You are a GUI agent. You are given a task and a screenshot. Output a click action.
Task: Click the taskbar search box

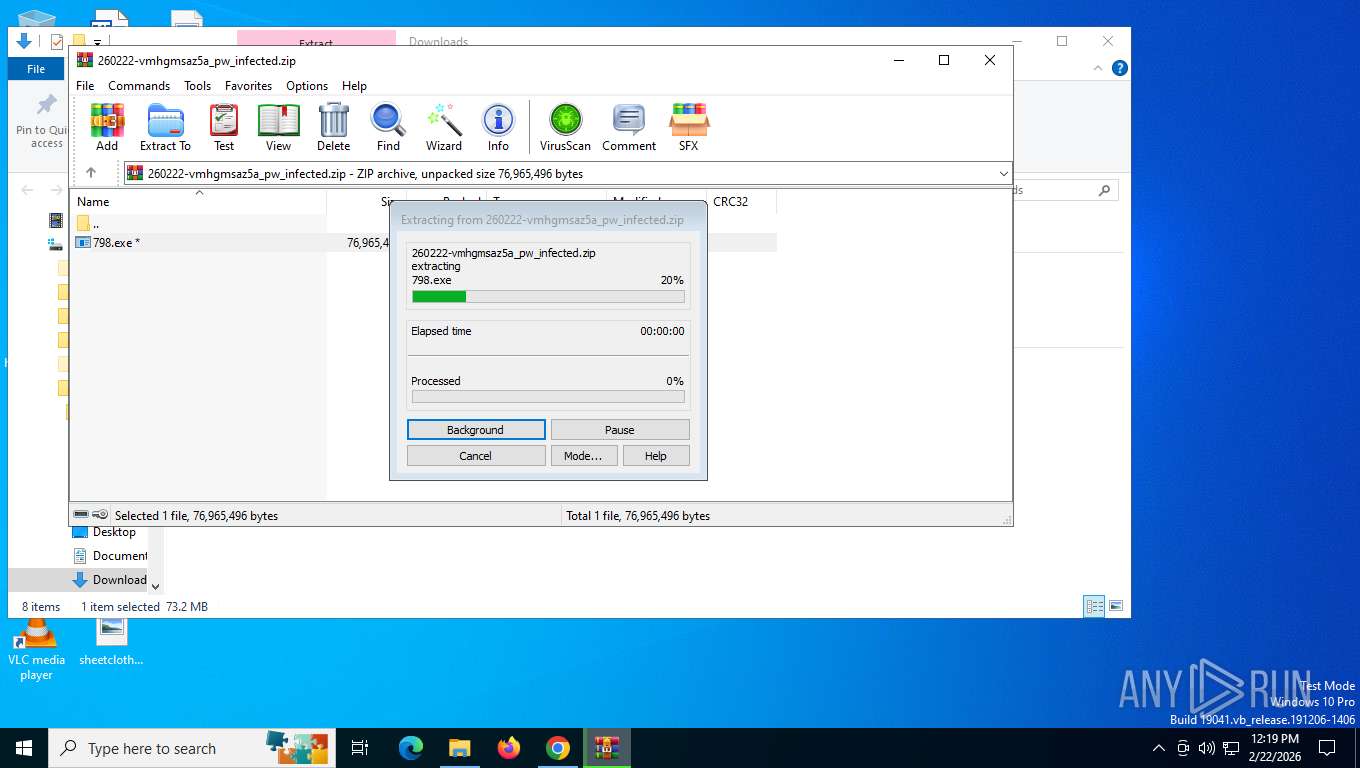click(194, 748)
